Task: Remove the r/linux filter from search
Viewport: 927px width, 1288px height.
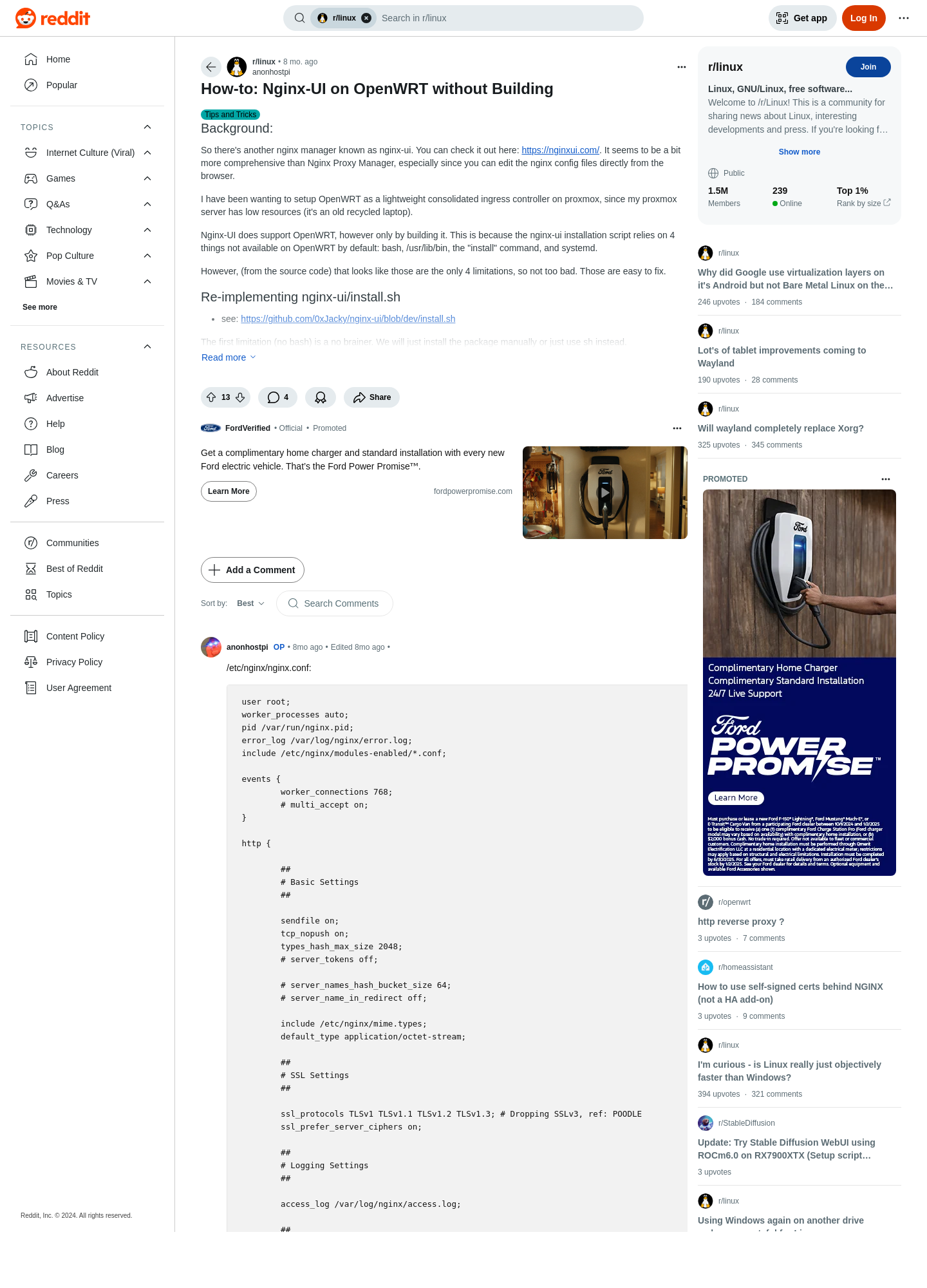Action: pyautogui.click(x=366, y=18)
